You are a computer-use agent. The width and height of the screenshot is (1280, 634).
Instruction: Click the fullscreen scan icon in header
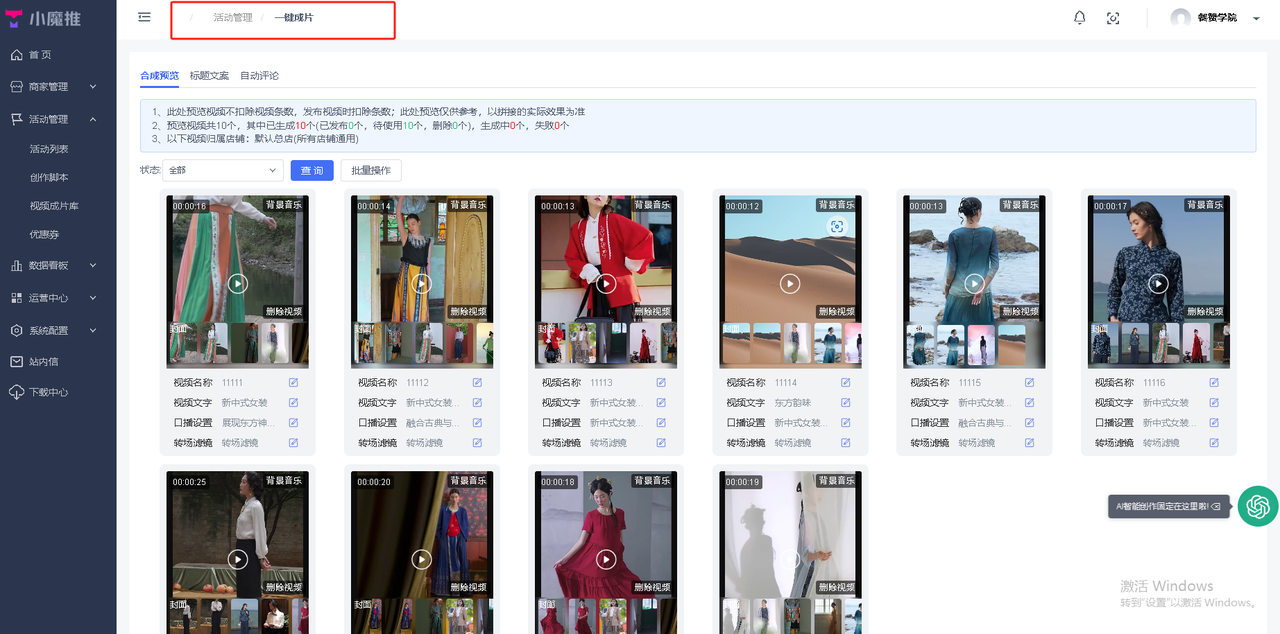1113,18
